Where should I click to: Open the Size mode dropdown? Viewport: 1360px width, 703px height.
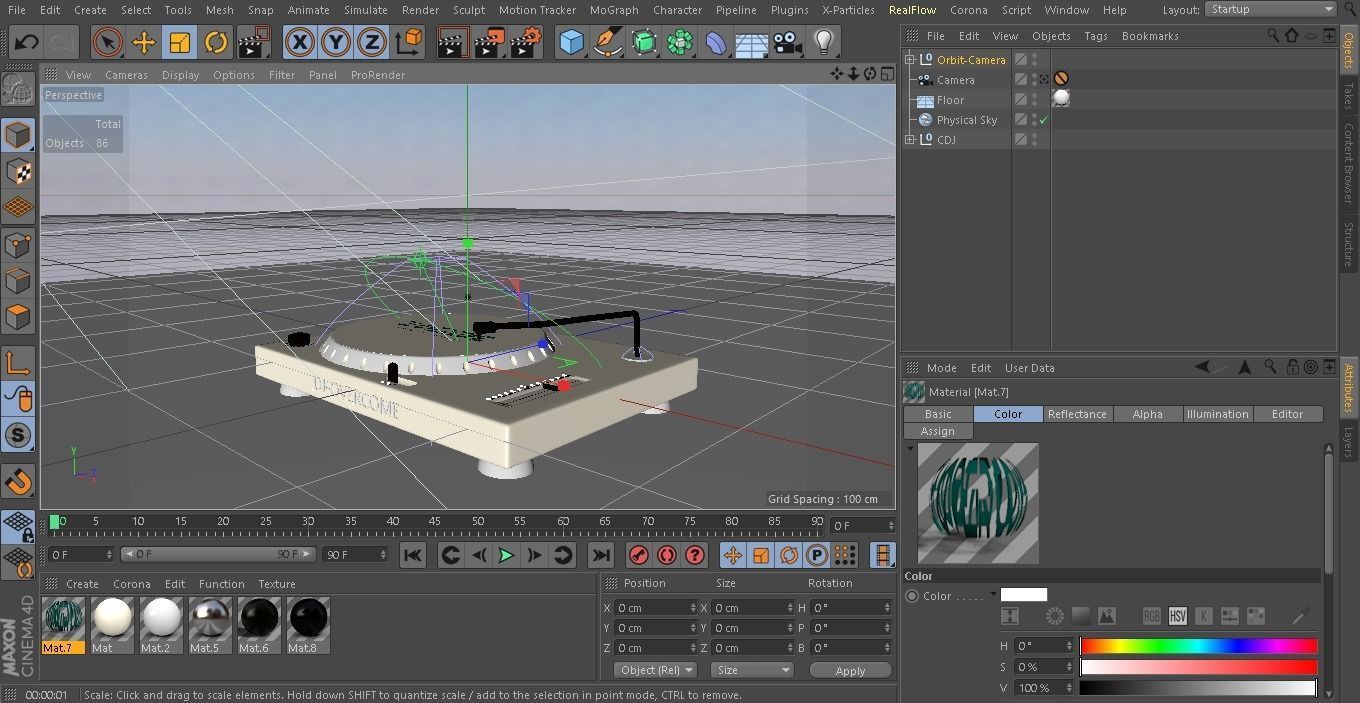[752, 670]
